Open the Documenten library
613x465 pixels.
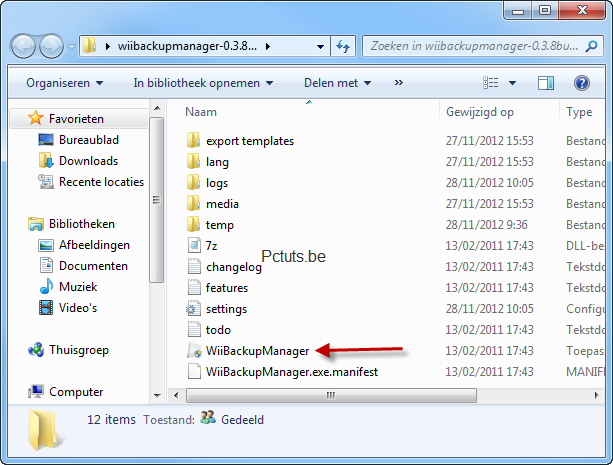pyautogui.click(x=93, y=266)
